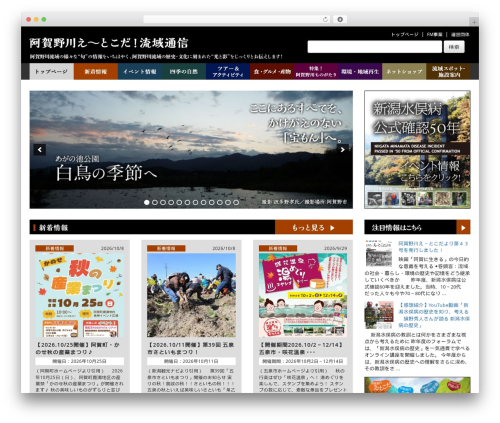Open the 湯めぐり stamp rally poster image

tap(303, 295)
